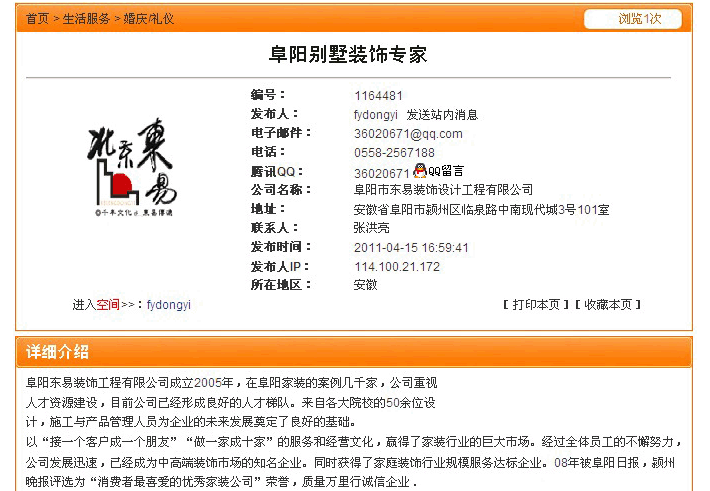The width and height of the screenshot is (710, 491).
Task: Go to 首页 in breadcrumb
Action: point(37,19)
